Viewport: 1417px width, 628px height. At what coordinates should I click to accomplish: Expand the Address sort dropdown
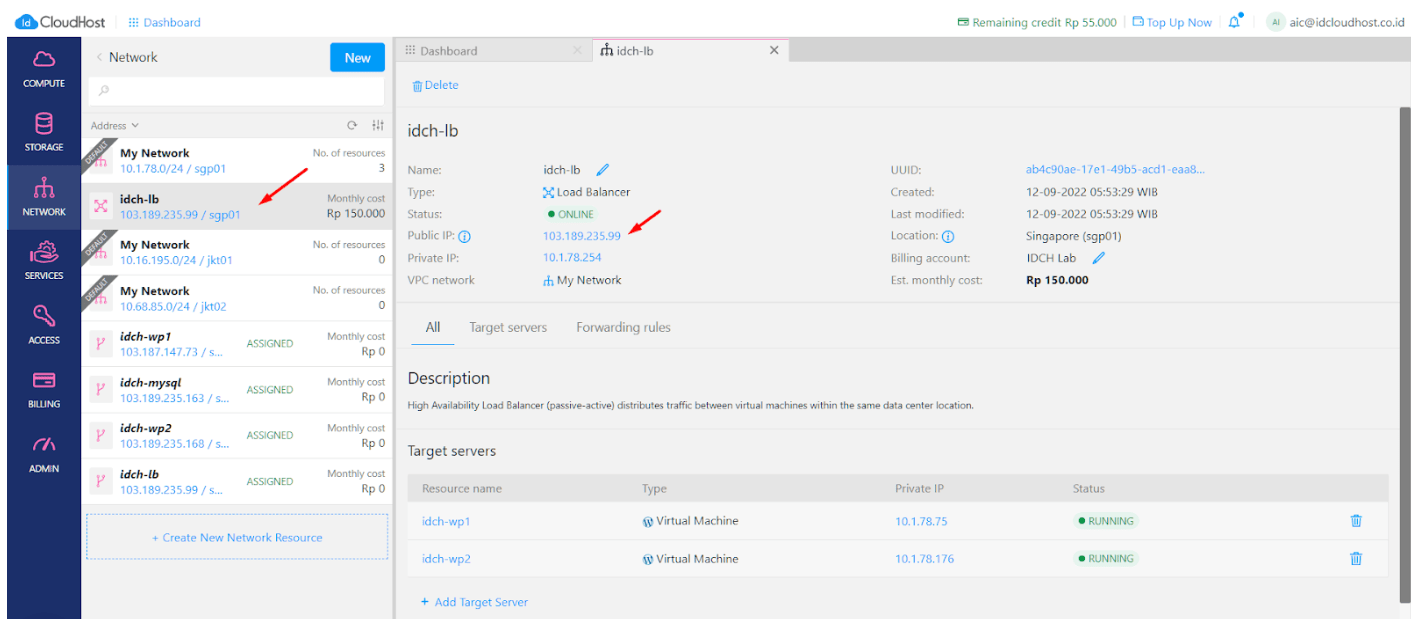tap(115, 126)
